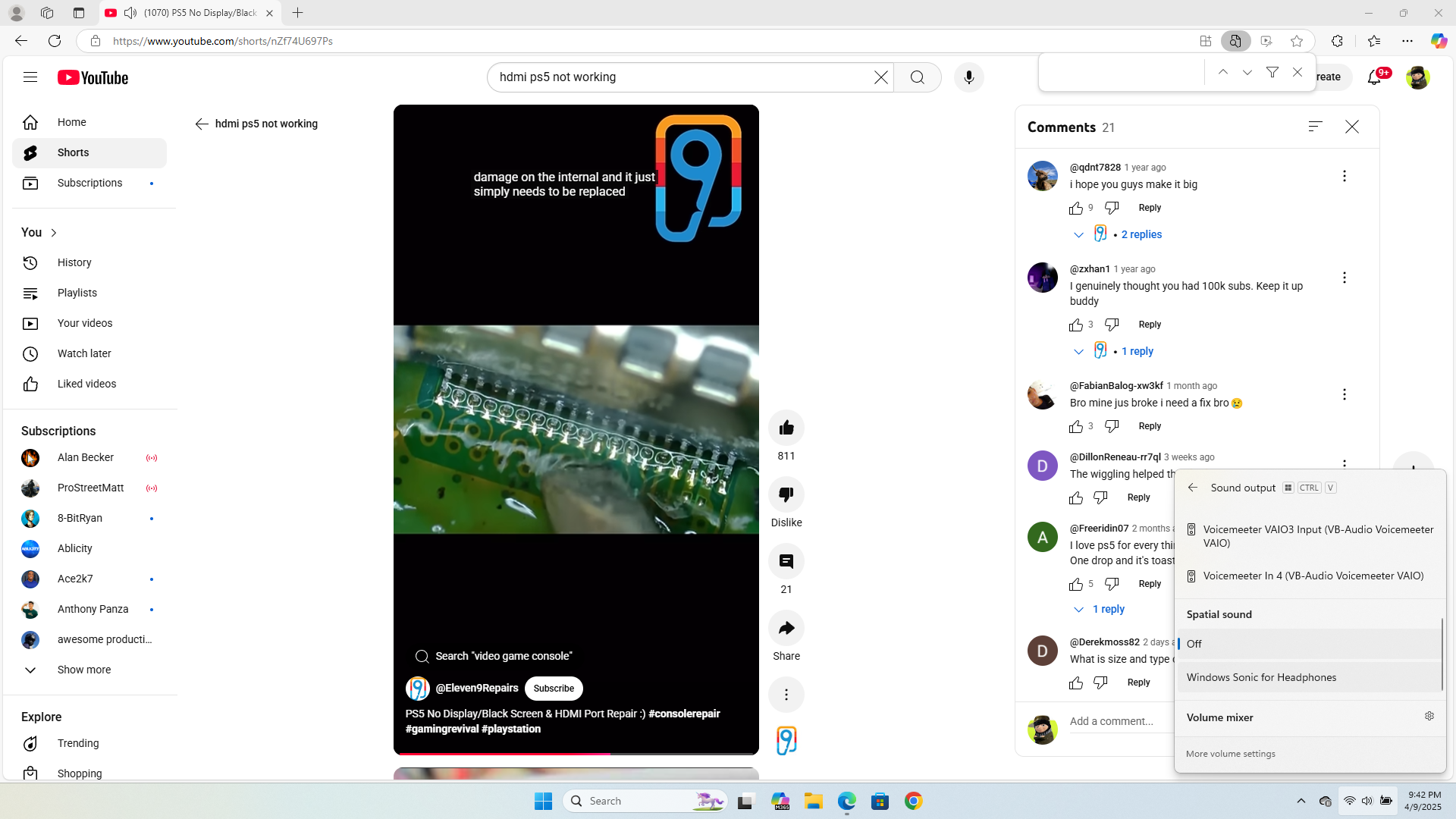The height and width of the screenshot is (819, 1456).
Task: Seek using the Short's progress bar
Action: pos(576,753)
